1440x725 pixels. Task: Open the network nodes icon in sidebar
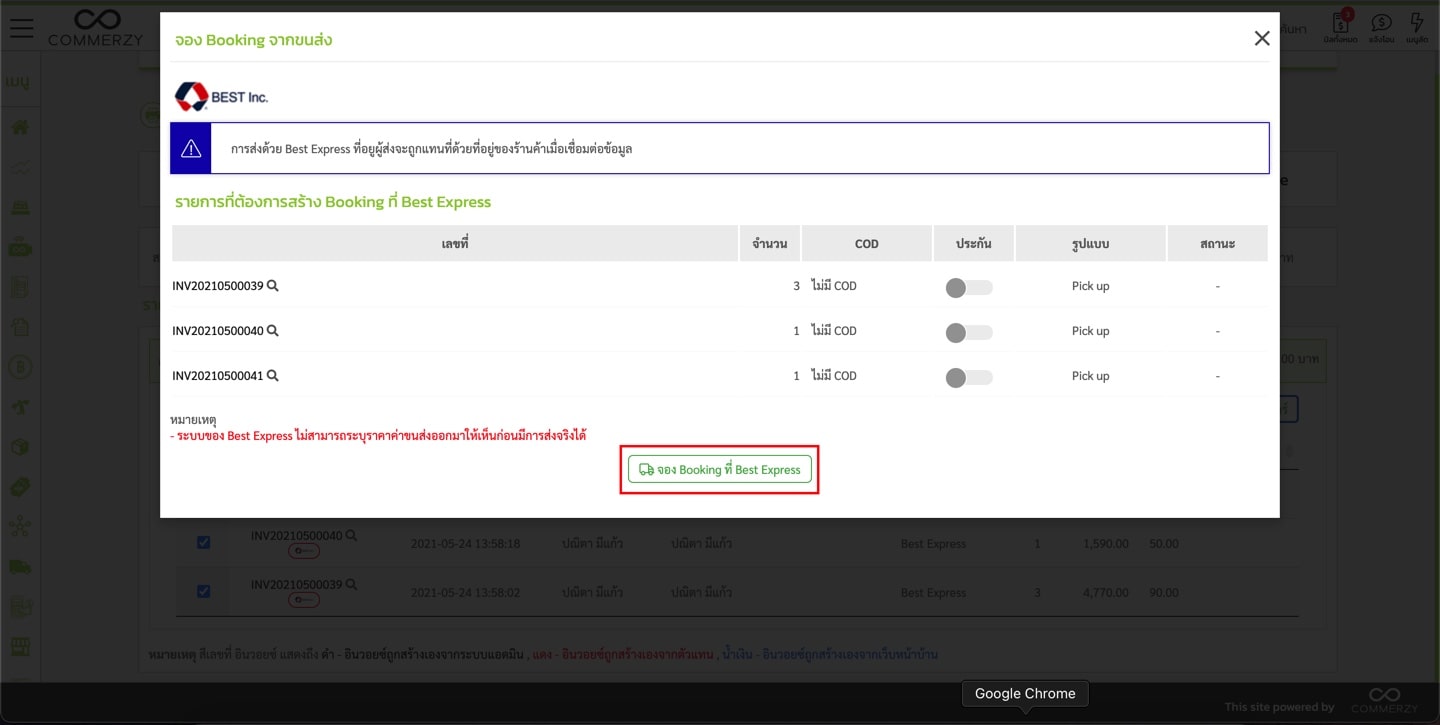20,527
